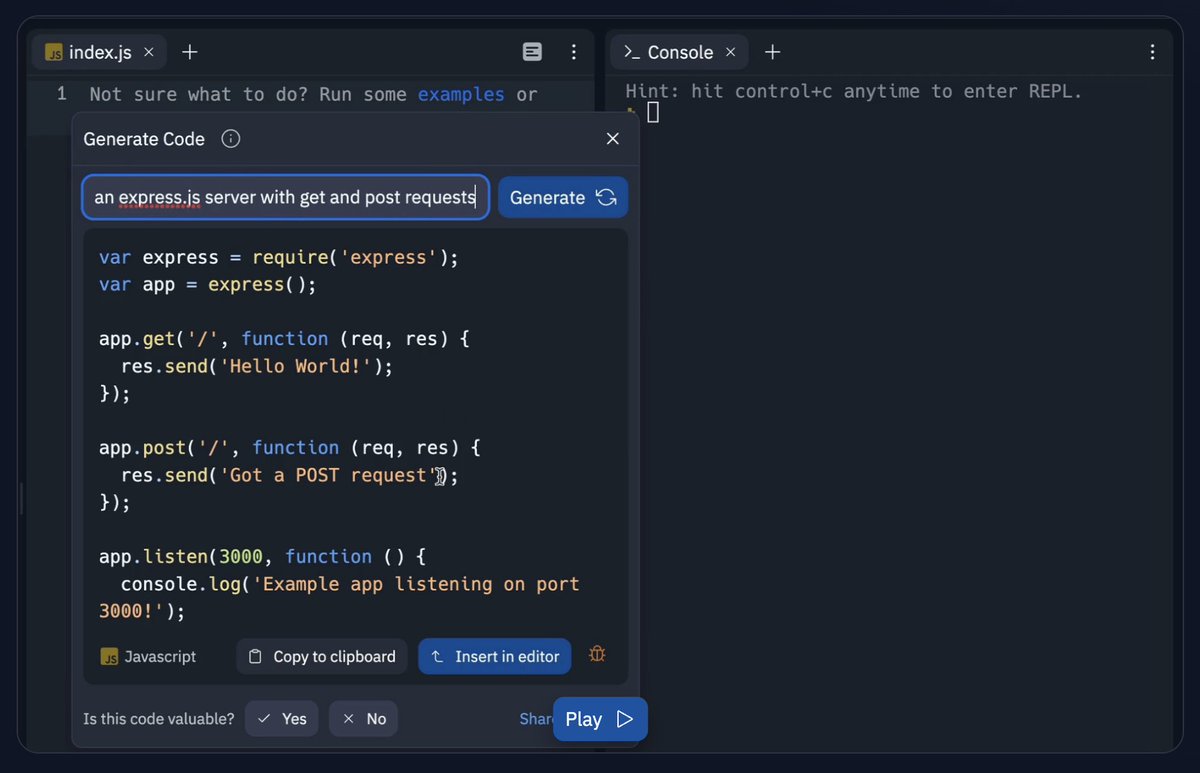Open the editor pane's three-dot menu
This screenshot has width=1200, height=773.
(x=573, y=52)
